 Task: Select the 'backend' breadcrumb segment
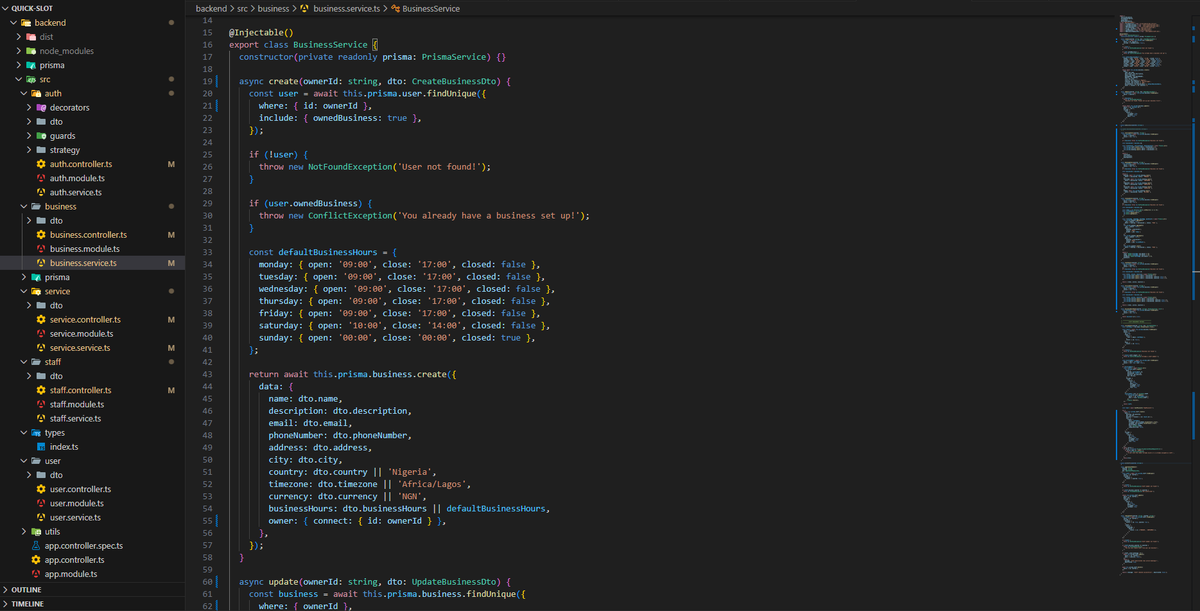click(x=211, y=8)
